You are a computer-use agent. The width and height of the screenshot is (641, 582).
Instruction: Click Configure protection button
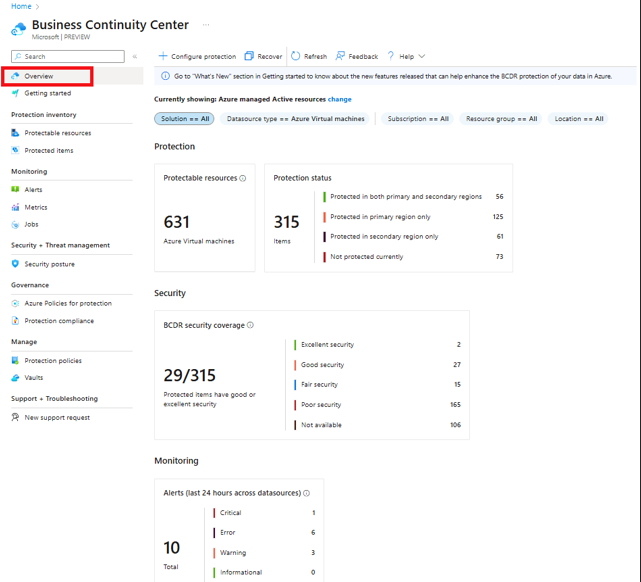[x=197, y=57]
